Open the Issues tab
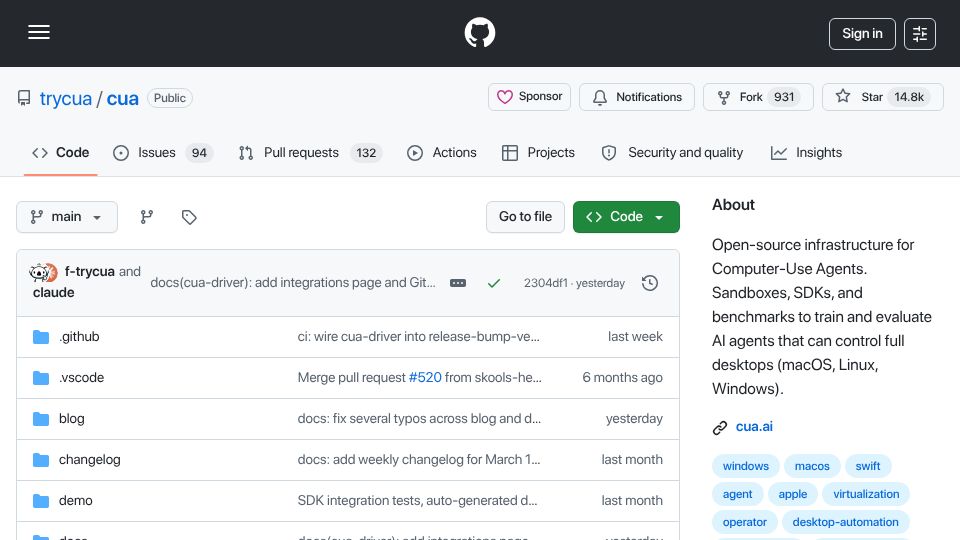The image size is (960, 540). pos(163,152)
